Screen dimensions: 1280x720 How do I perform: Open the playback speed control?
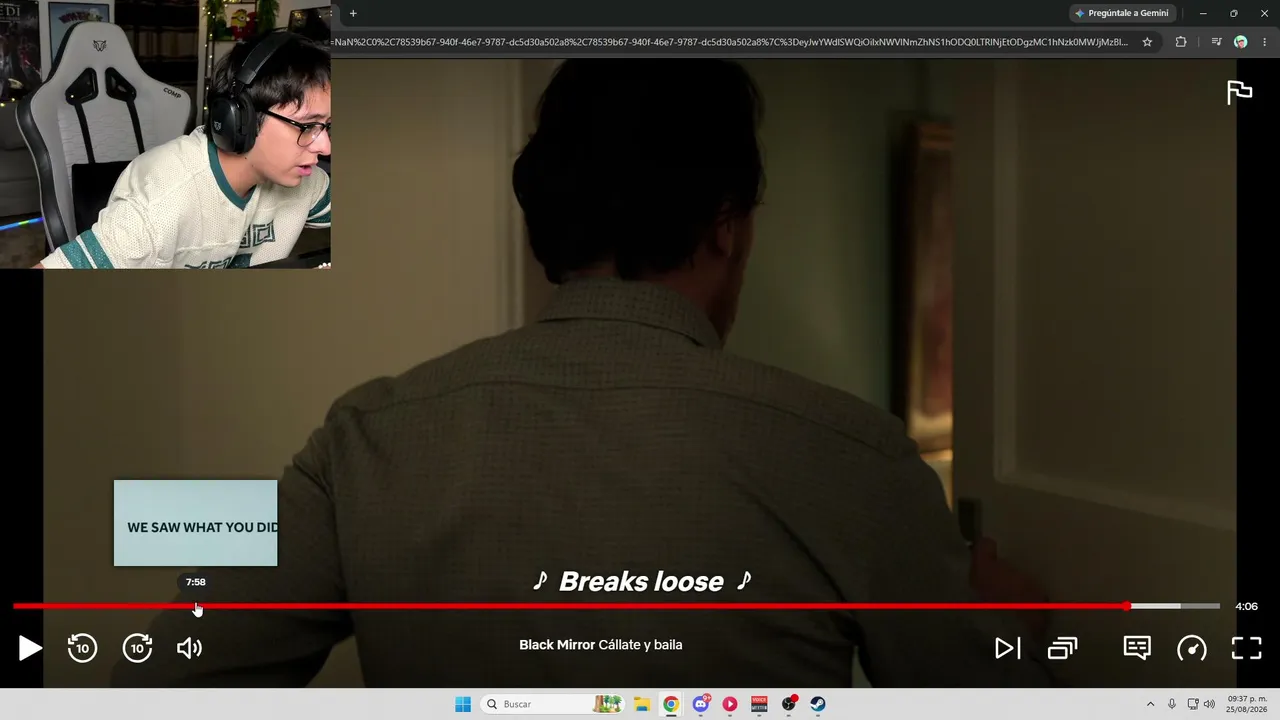click(x=1191, y=648)
